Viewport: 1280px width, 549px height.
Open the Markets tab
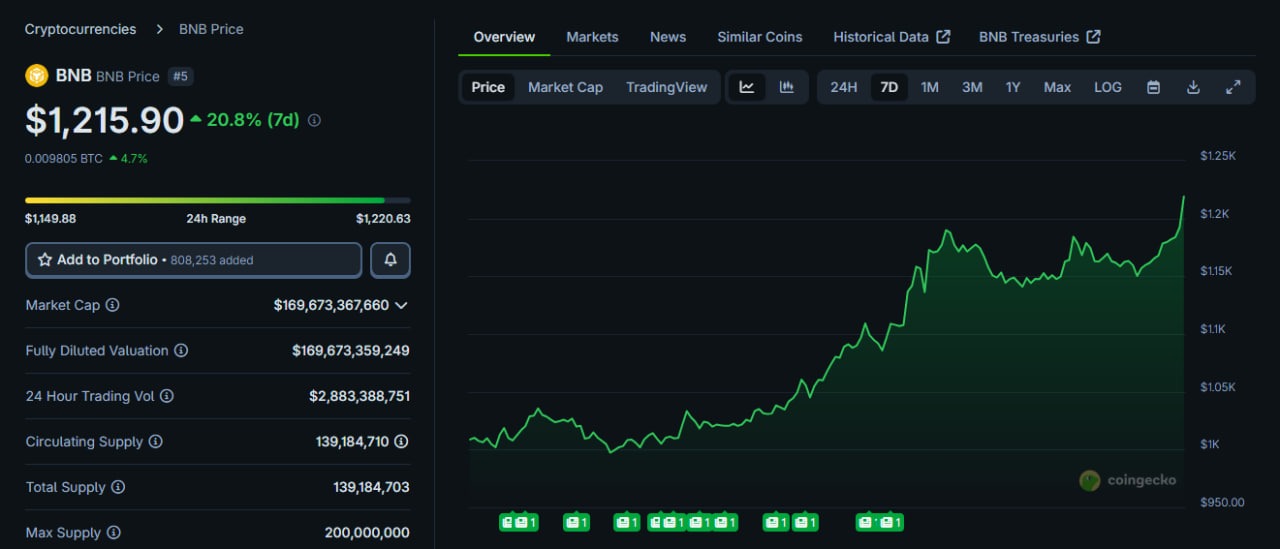tap(592, 37)
